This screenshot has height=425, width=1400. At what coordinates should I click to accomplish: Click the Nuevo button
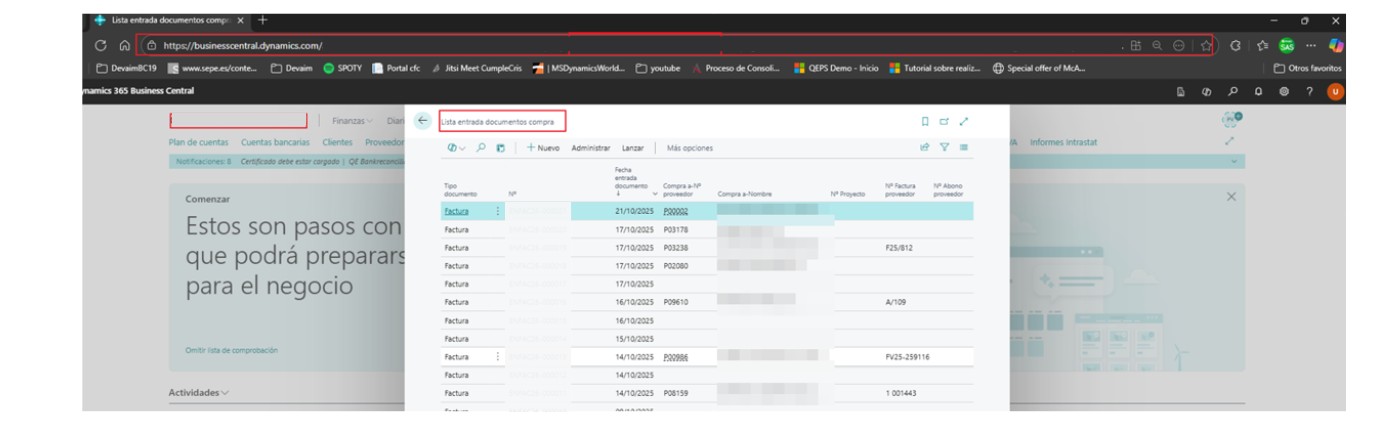[x=543, y=148]
